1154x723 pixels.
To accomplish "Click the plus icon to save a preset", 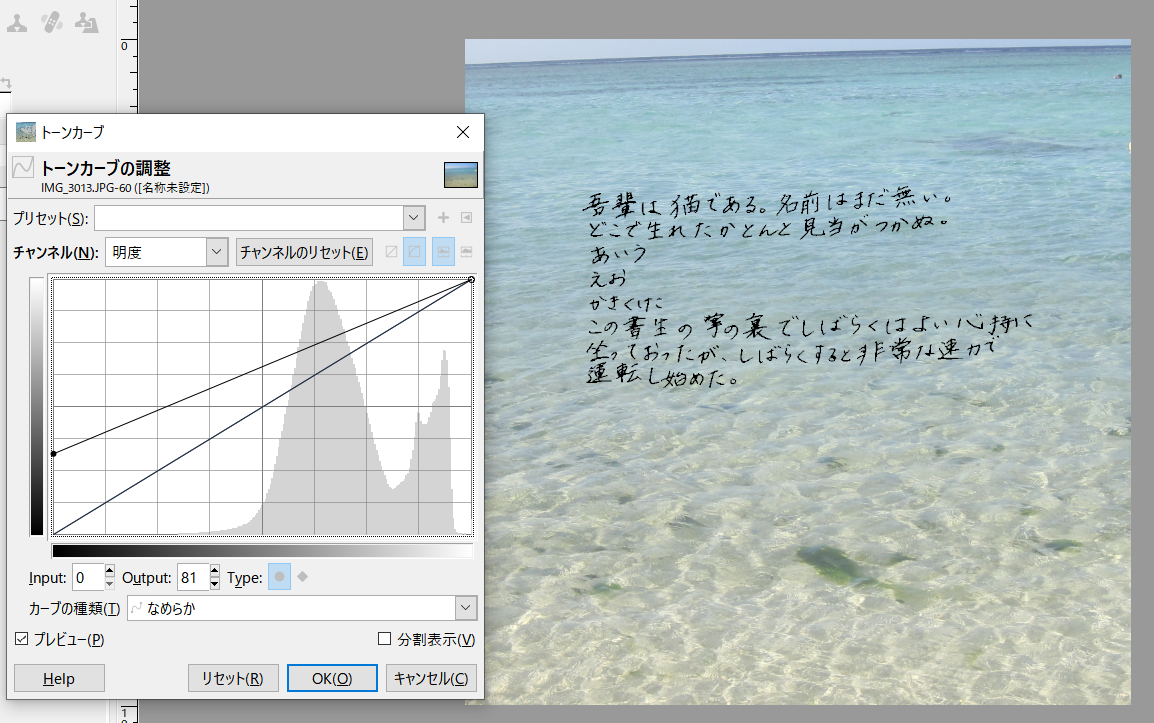I will pyautogui.click(x=443, y=217).
